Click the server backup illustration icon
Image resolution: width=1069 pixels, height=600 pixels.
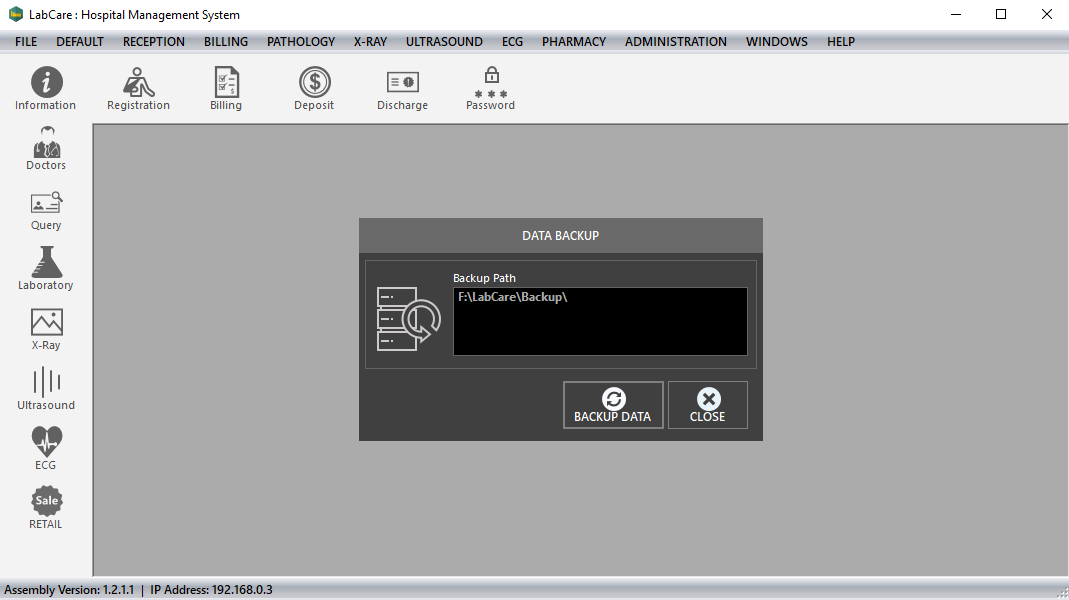tap(408, 318)
